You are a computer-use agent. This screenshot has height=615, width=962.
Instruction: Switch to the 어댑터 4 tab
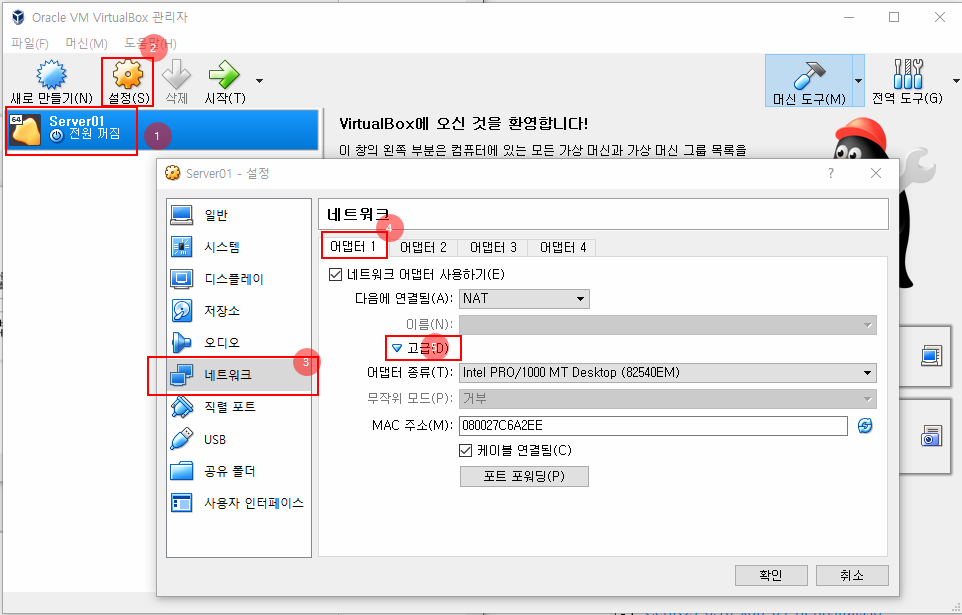point(563,247)
